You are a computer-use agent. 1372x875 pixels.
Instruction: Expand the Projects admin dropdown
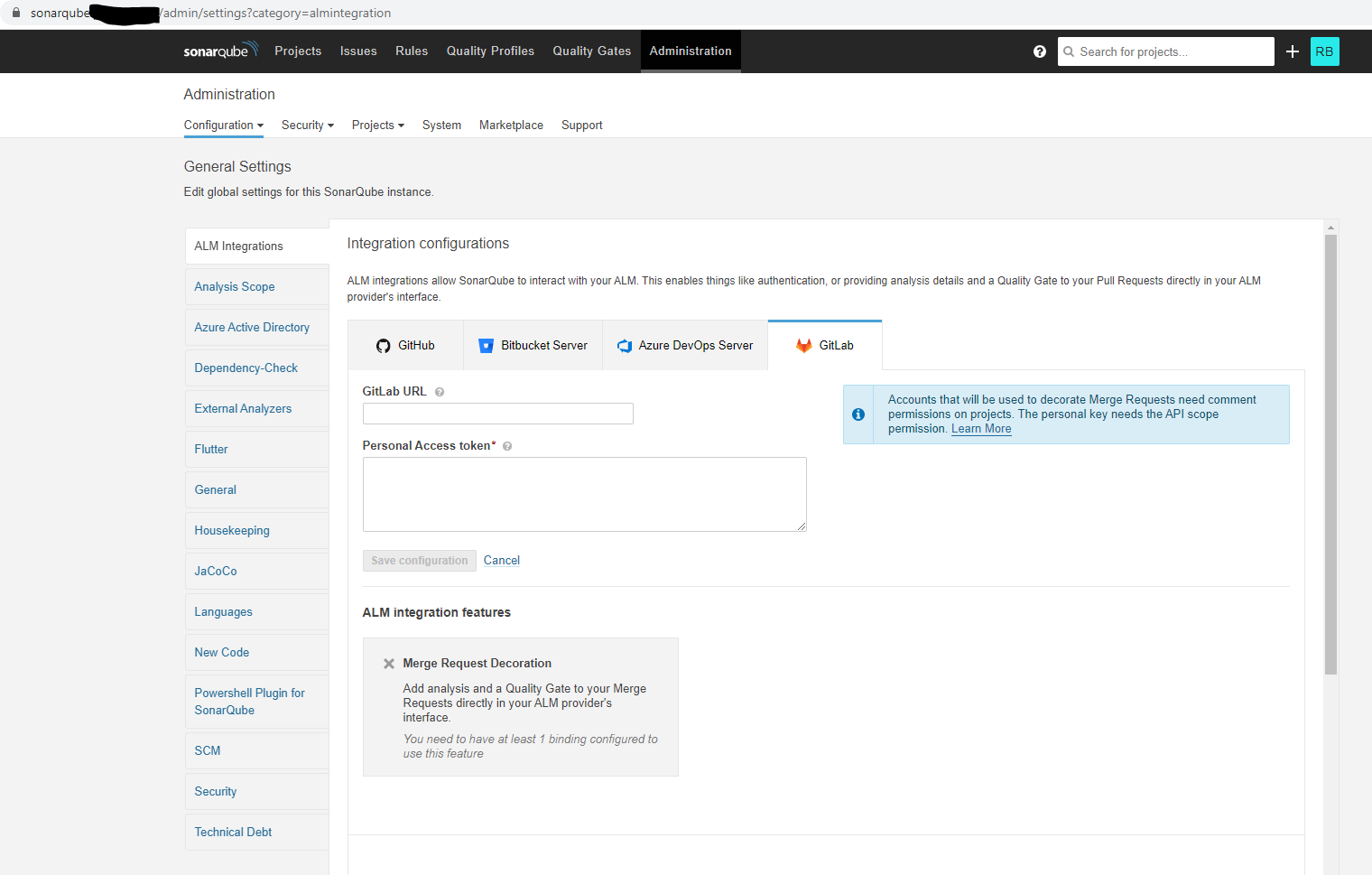tap(377, 126)
